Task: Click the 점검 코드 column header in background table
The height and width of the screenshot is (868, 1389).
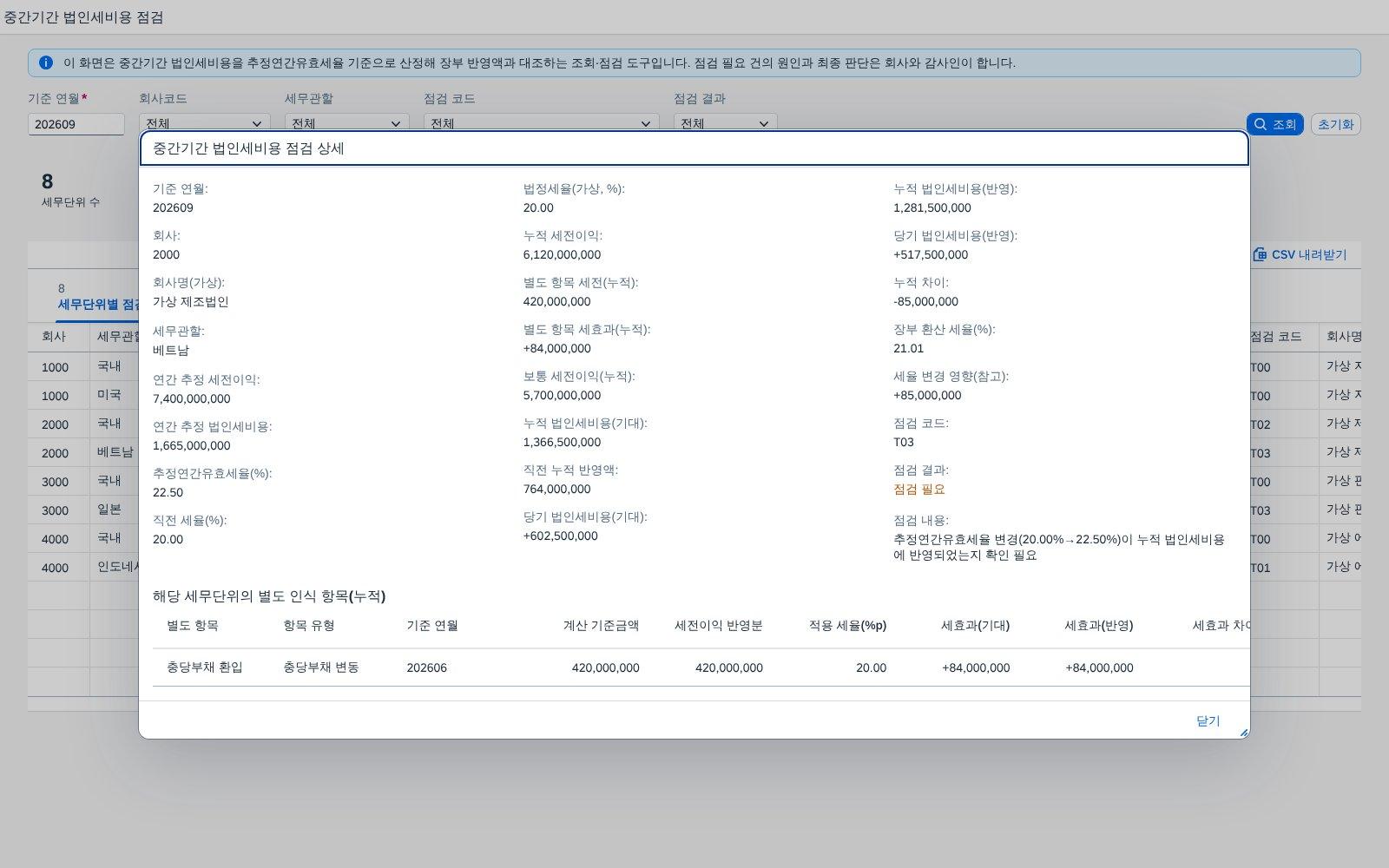Action: pos(1275,337)
